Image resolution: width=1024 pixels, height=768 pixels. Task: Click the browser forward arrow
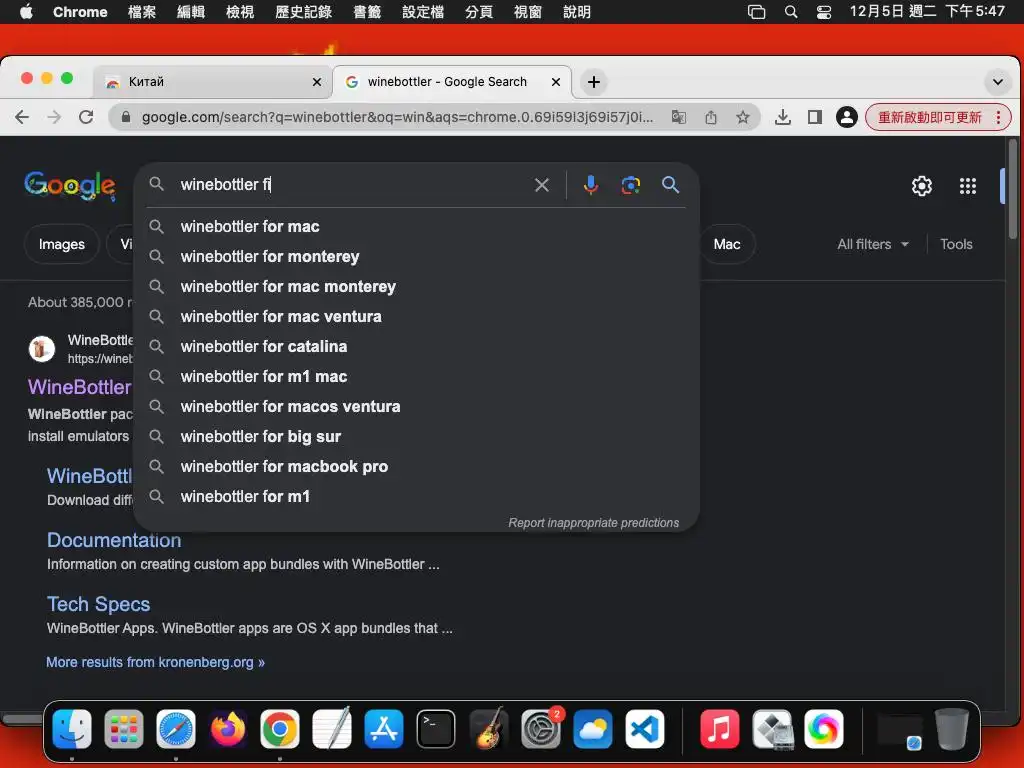pyautogui.click(x=54, y=117)
